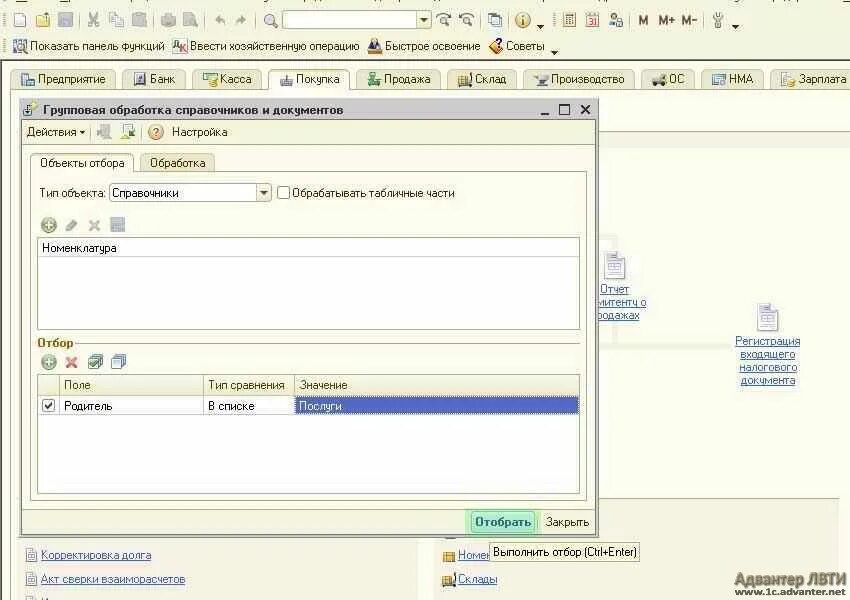Select the Объекты отбора tab

pos(82,163)
